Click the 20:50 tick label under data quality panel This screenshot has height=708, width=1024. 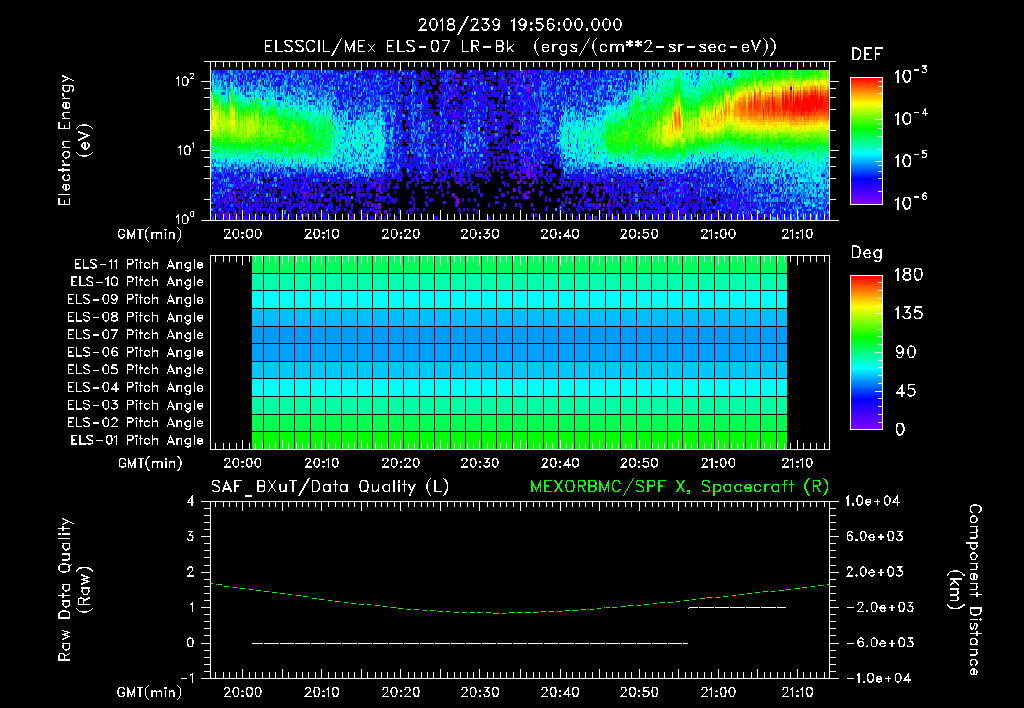click(639, 692)
